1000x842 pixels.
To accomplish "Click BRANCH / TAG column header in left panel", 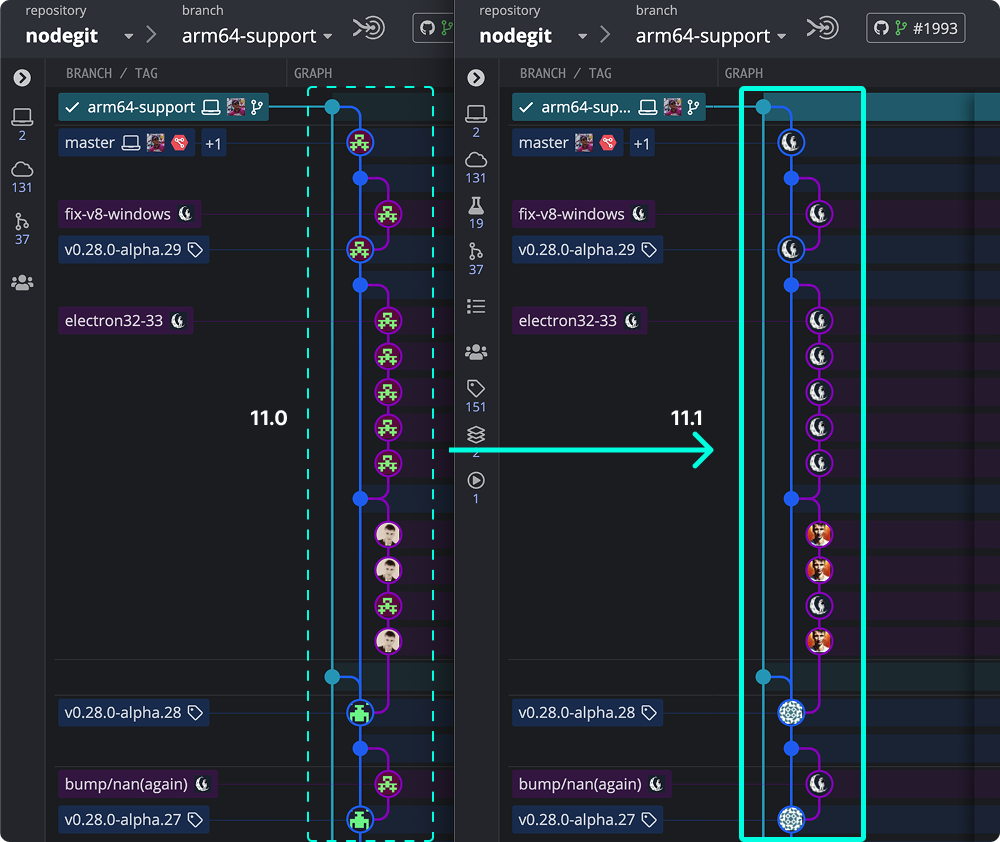I will [x=112, y=73].
